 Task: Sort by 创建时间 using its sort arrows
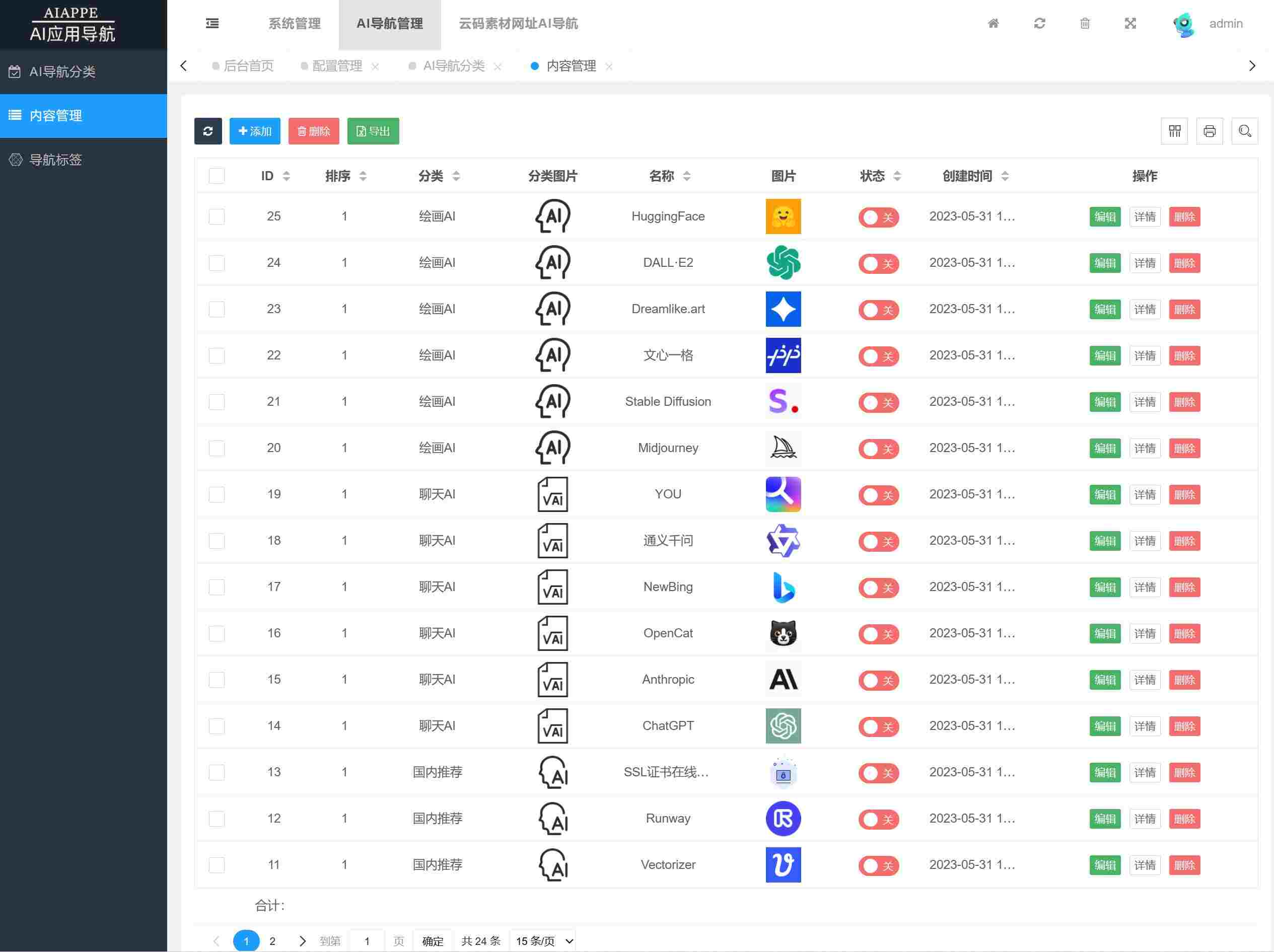point(1006,176)
